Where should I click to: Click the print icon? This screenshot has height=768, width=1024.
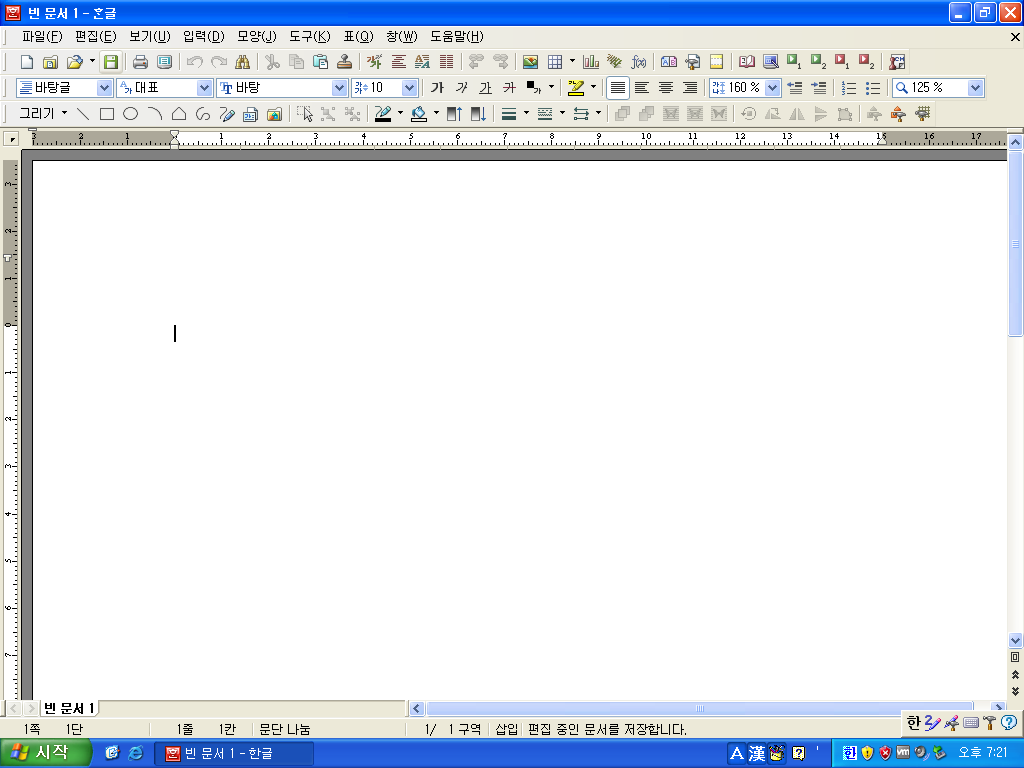(140, 62)
